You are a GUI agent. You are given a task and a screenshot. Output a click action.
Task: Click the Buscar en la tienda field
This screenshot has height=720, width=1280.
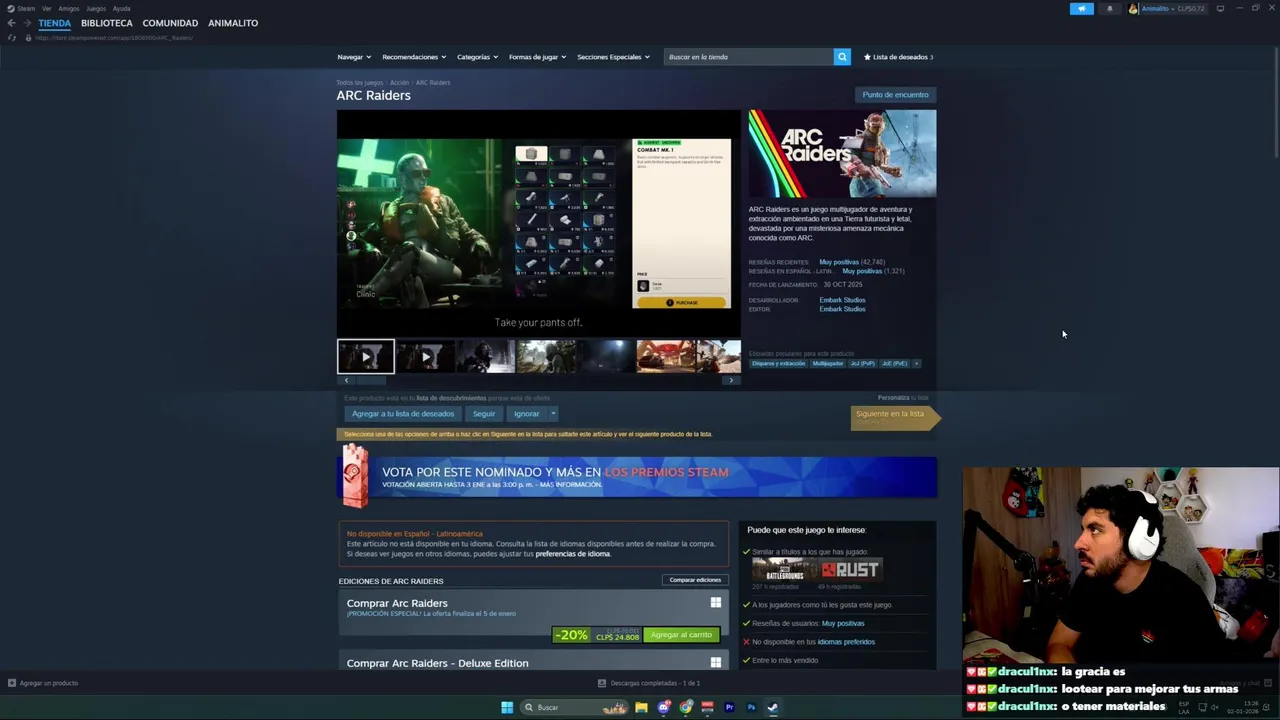click(x=749, y=57)
